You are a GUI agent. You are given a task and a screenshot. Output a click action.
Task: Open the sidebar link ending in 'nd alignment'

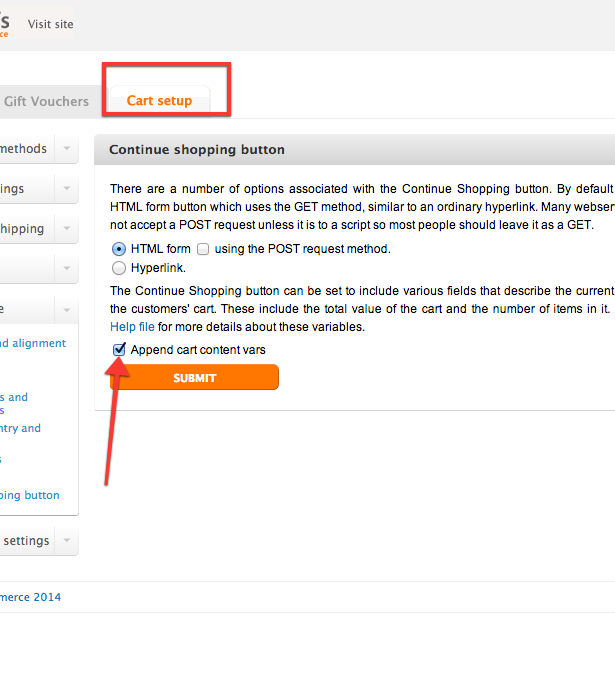pyautogui.click(x=32, y=343)
